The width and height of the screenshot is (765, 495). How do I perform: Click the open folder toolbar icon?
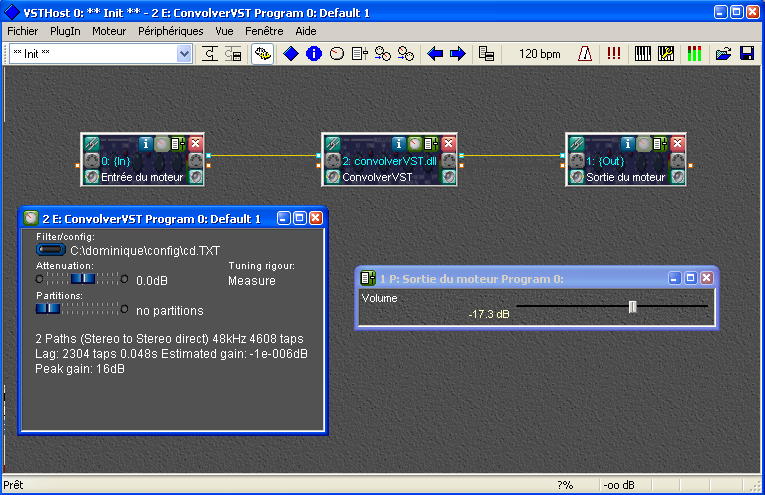pyautogui.click(x=724, y=54)
